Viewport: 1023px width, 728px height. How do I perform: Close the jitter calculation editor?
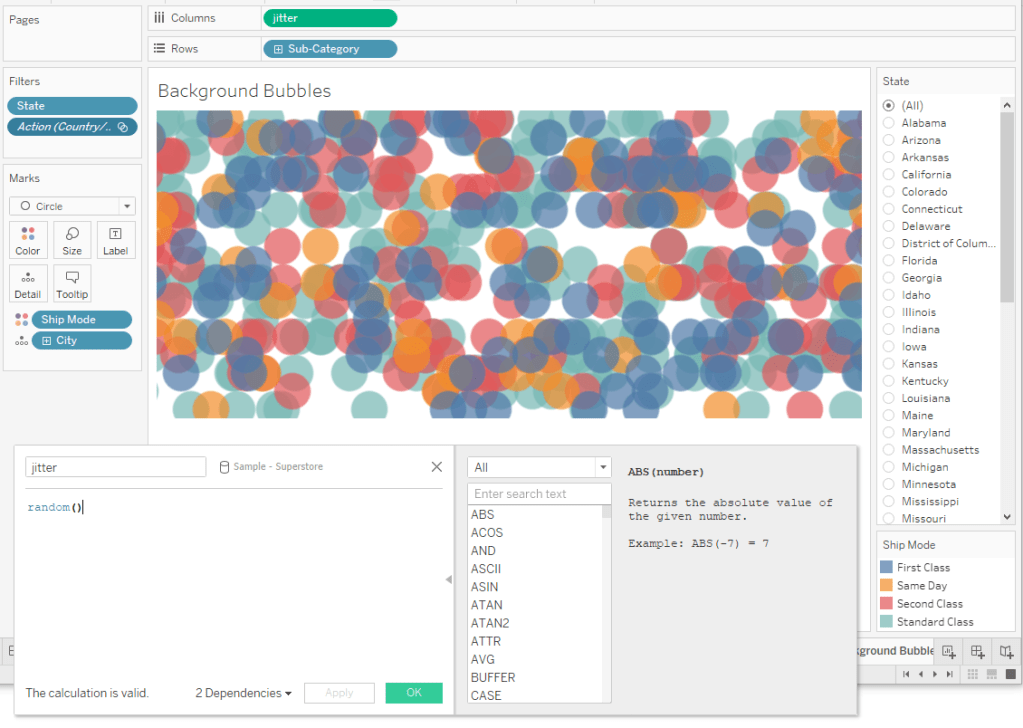pyautogui.click(x=436, y=467)
